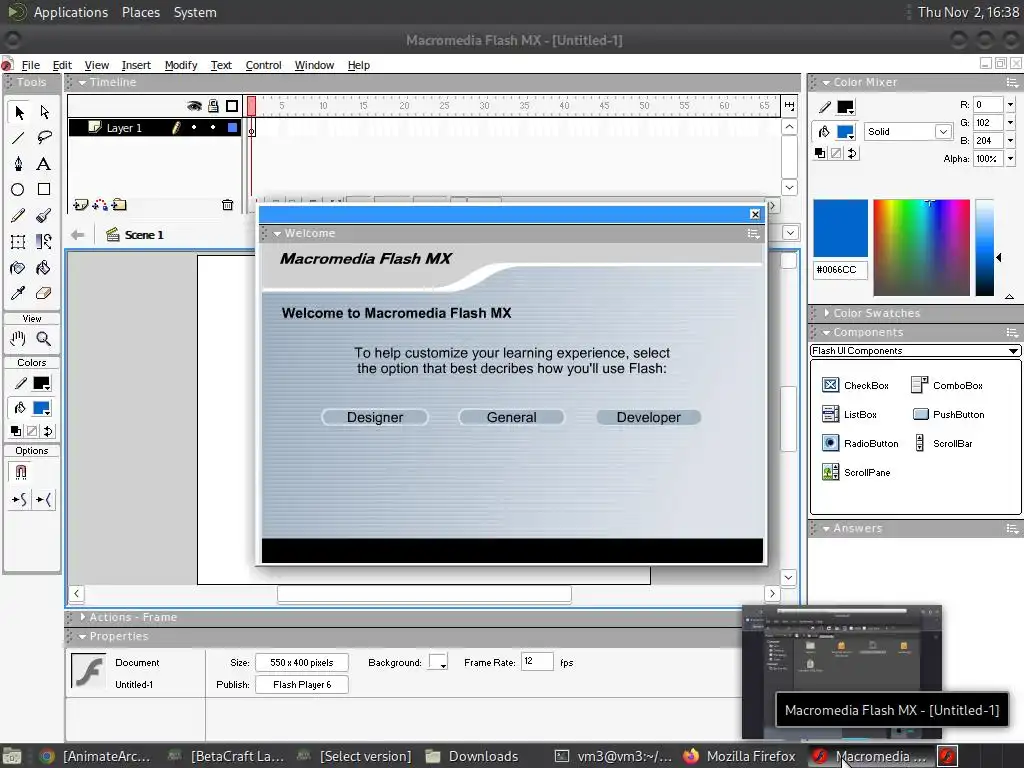Toggle show all layers as outlines
Screen dimensions: 1024x768
tap(232, 106)
